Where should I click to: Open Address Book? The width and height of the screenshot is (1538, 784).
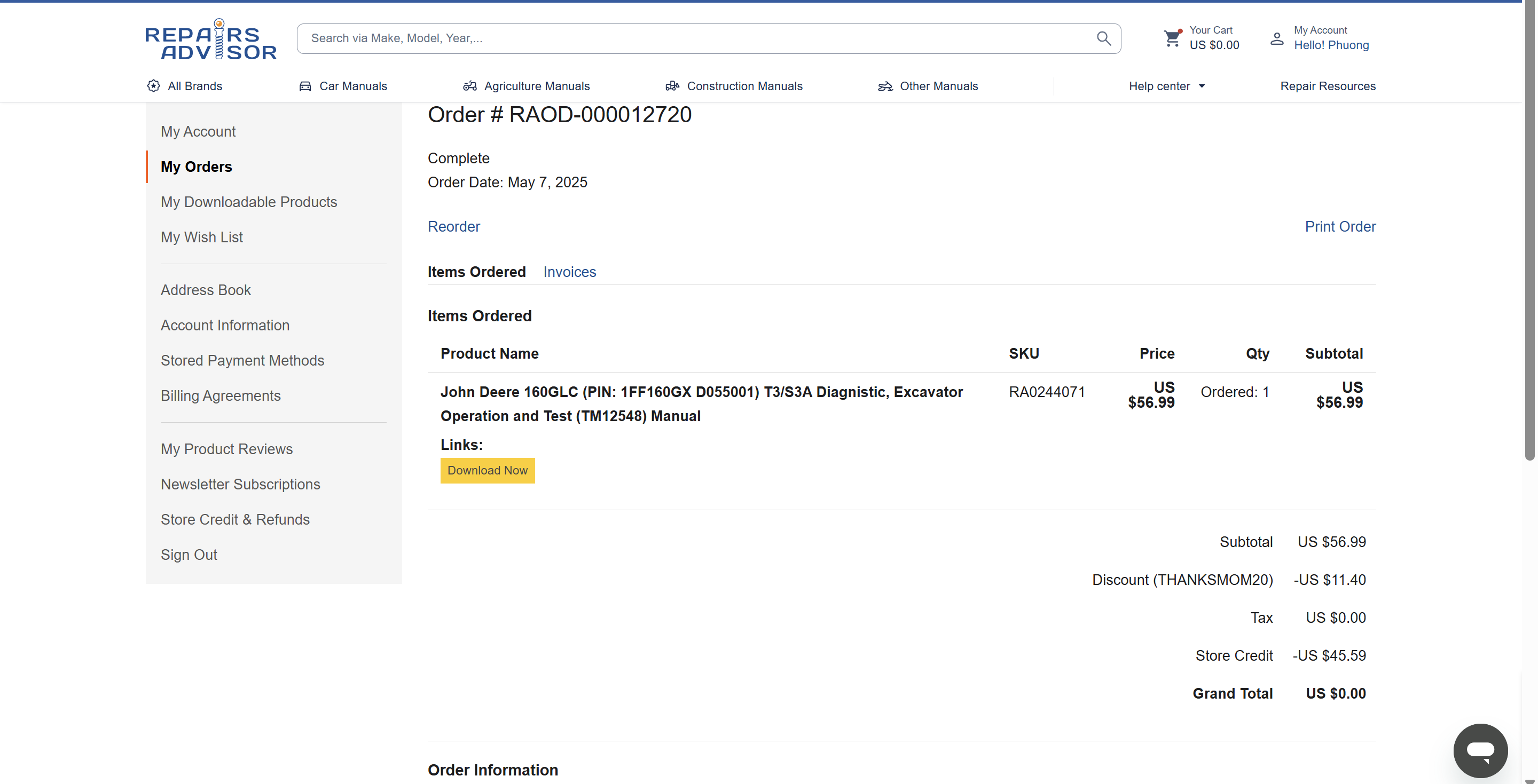click(x=206, y=290)
